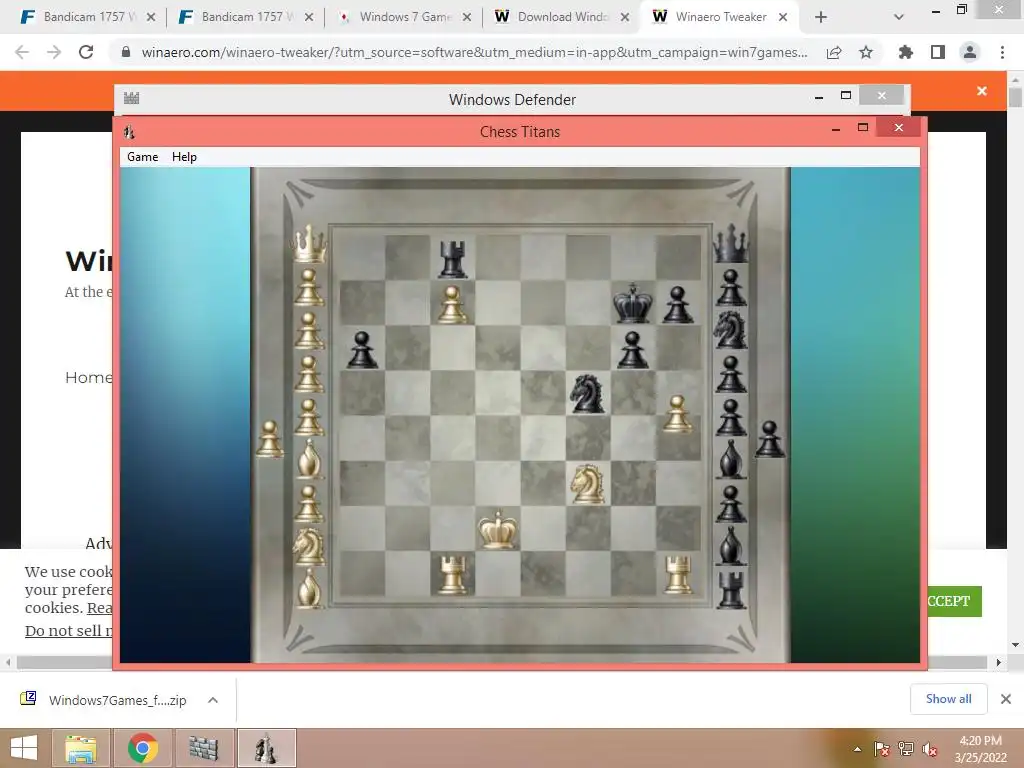This screenshot has height=768, width=1024.
Task: Click the taskbar clock 4:20 PM
Action: pyautogui.click(x=980, y=741)
